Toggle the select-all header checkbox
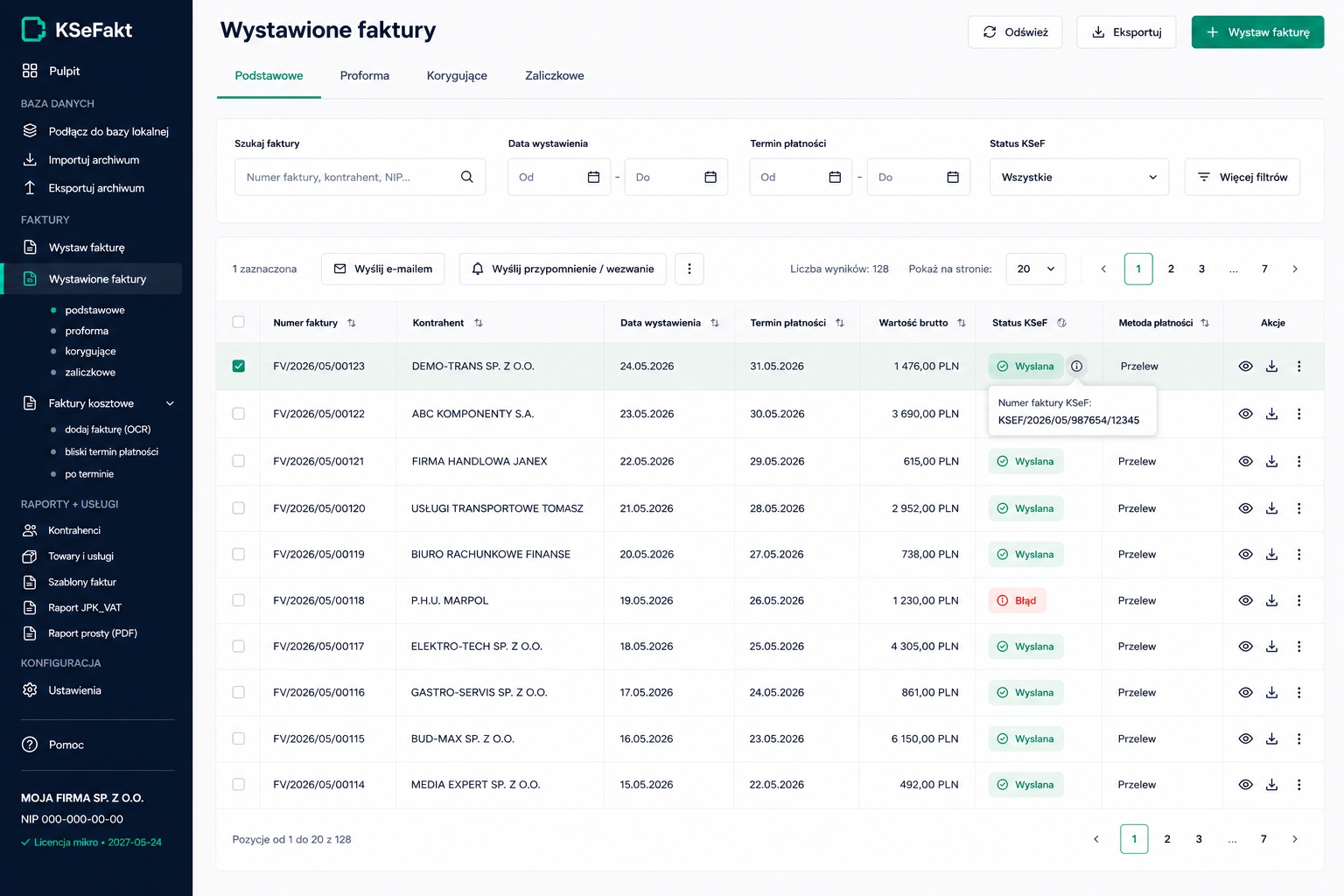The height and width of the screenshot is (896, 1344). (239, 322)
